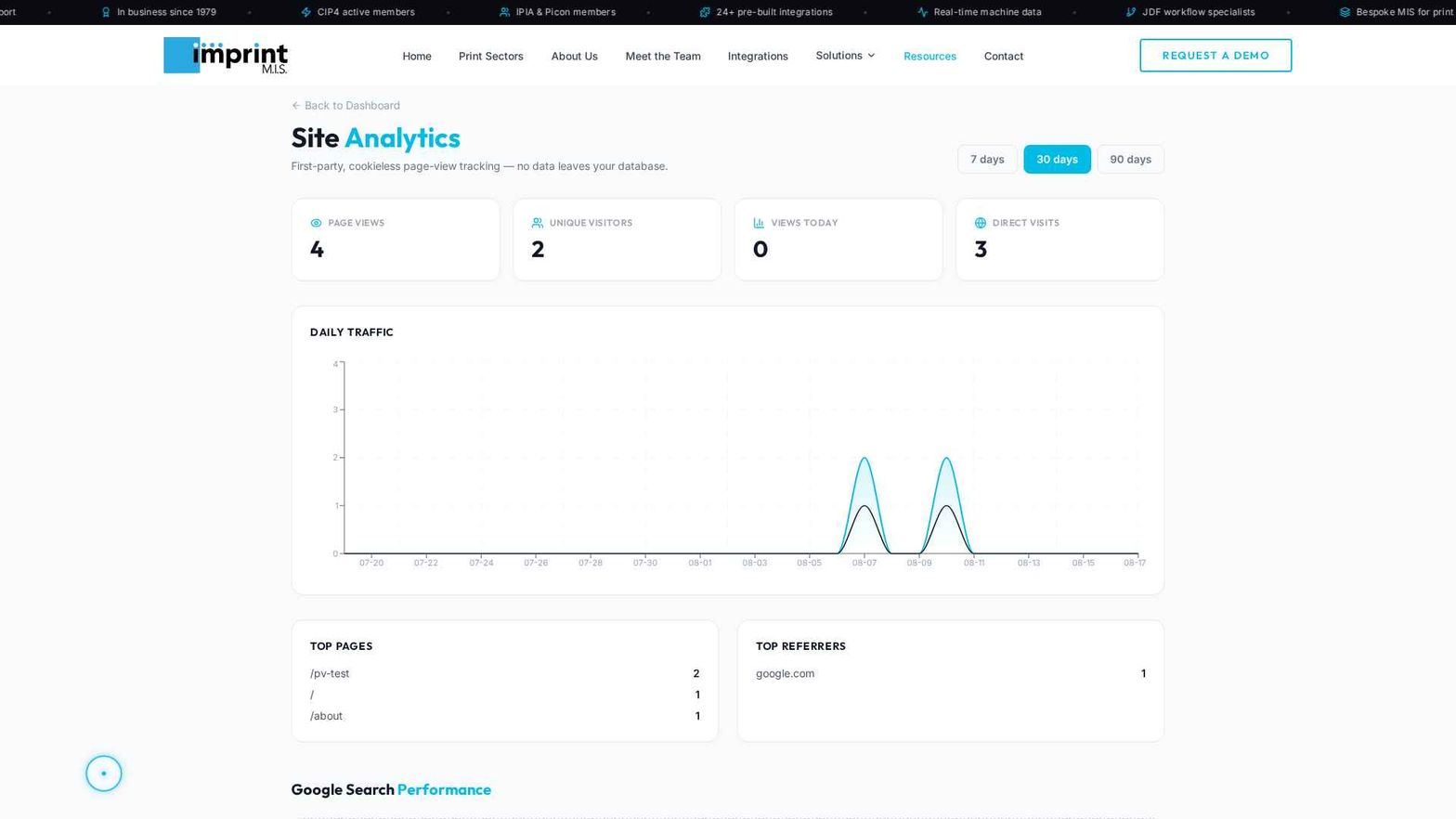This screenshot has width=1456, height=819.
Task: Click the people icon by IPIA & Picon members
Action: [504, 12]
